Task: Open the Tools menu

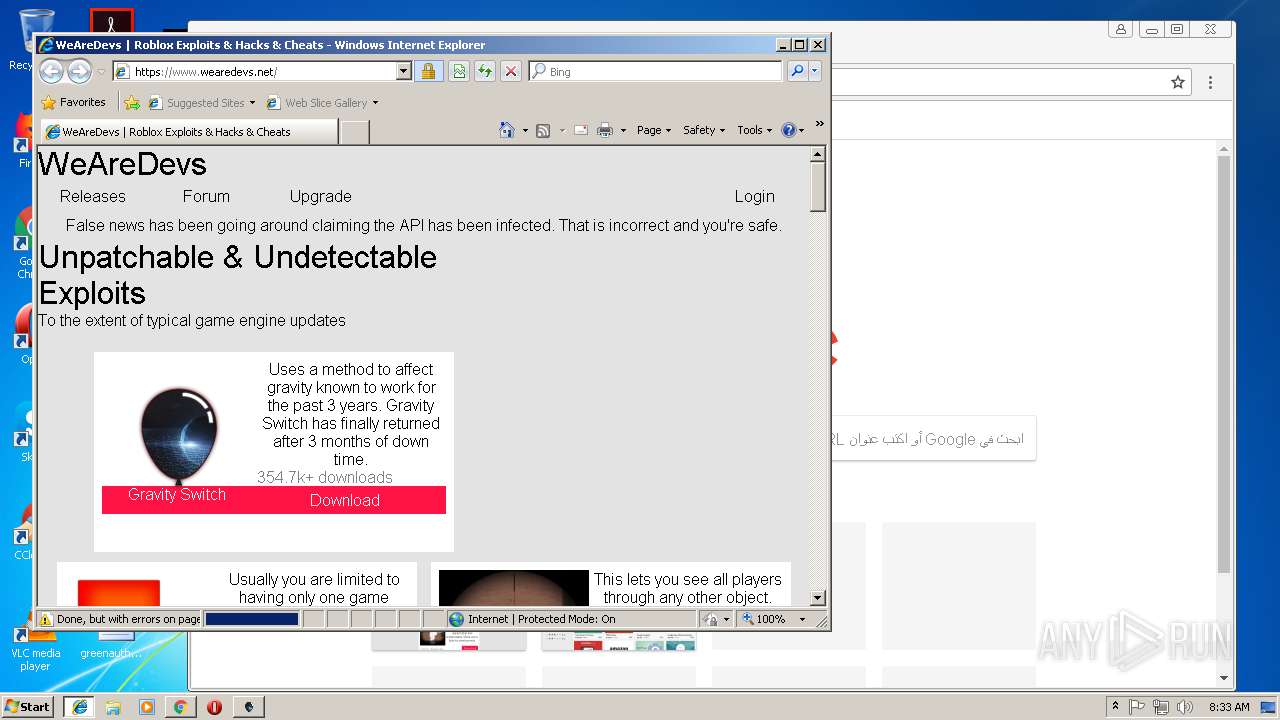Action: point(754,130)
